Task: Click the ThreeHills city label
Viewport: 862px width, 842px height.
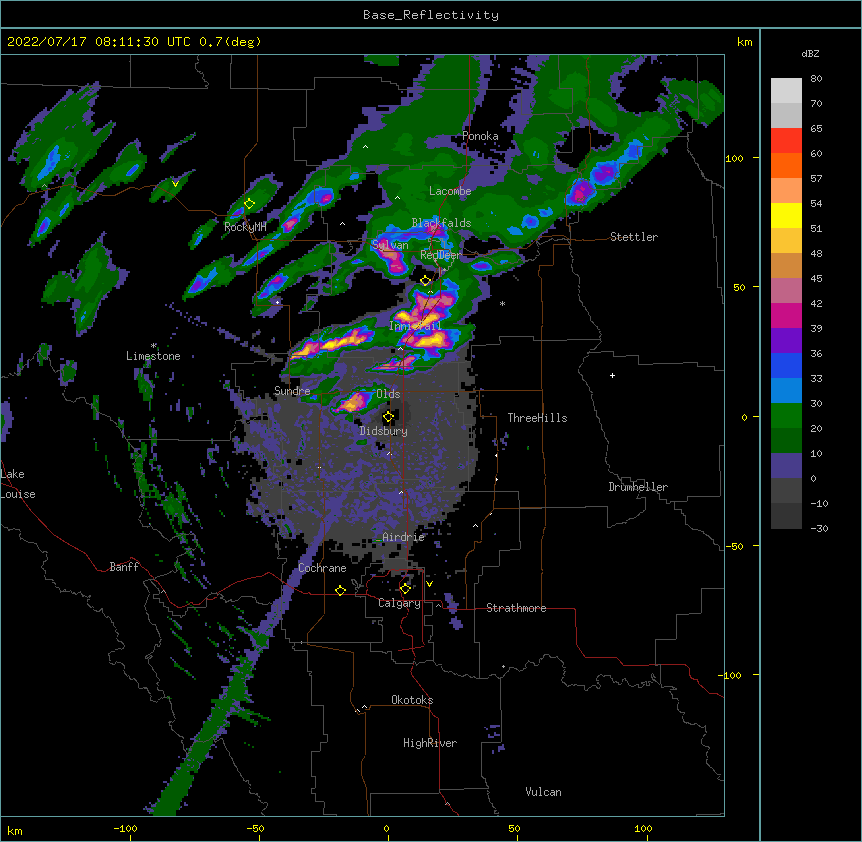Action: coord(537,418)
